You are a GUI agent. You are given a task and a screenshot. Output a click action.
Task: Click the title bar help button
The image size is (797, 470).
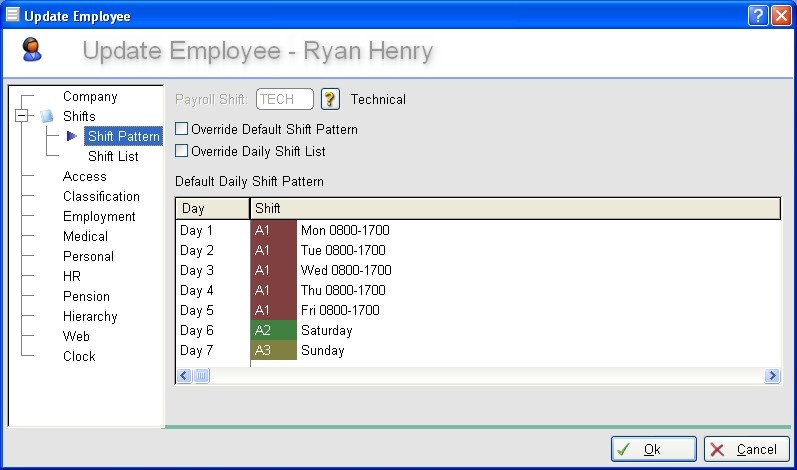click(758, 16)
